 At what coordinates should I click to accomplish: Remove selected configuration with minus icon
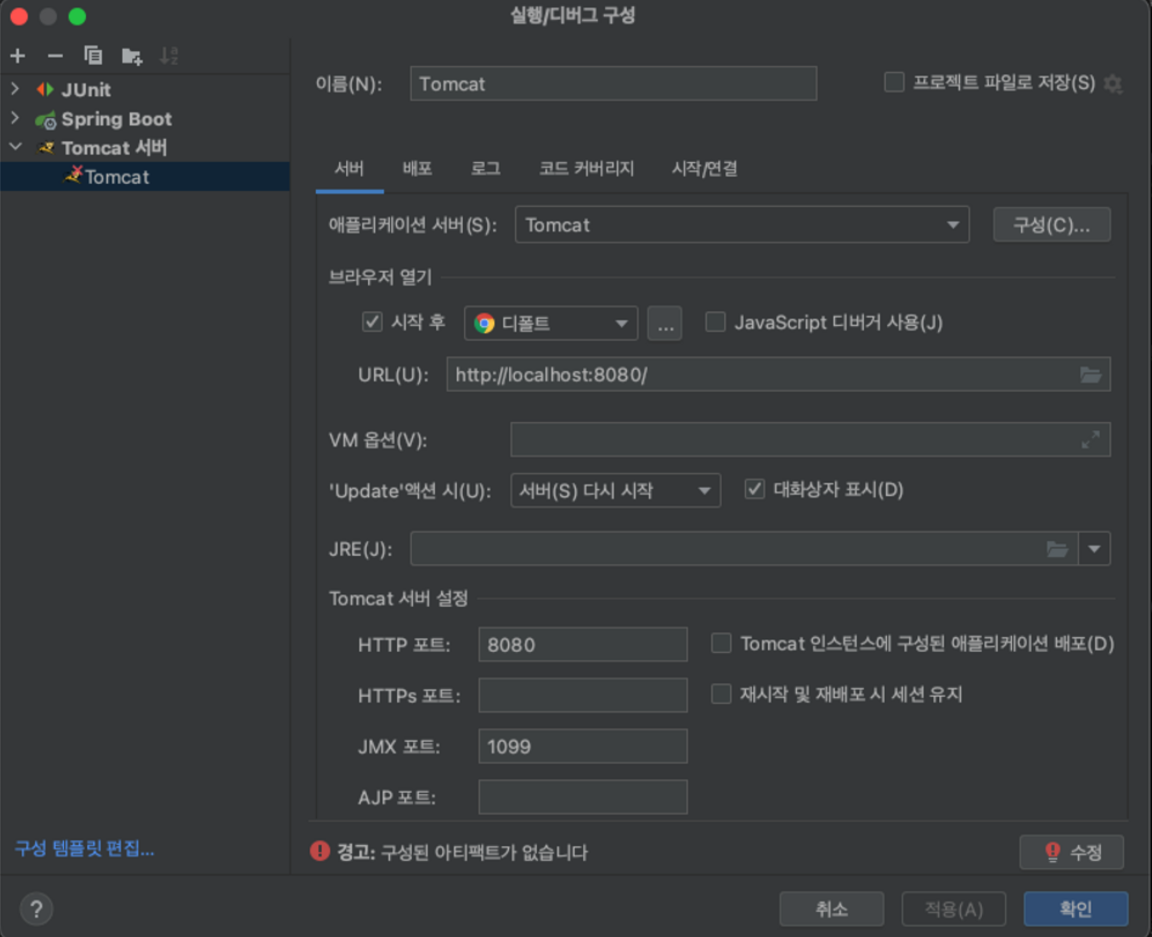55,56
